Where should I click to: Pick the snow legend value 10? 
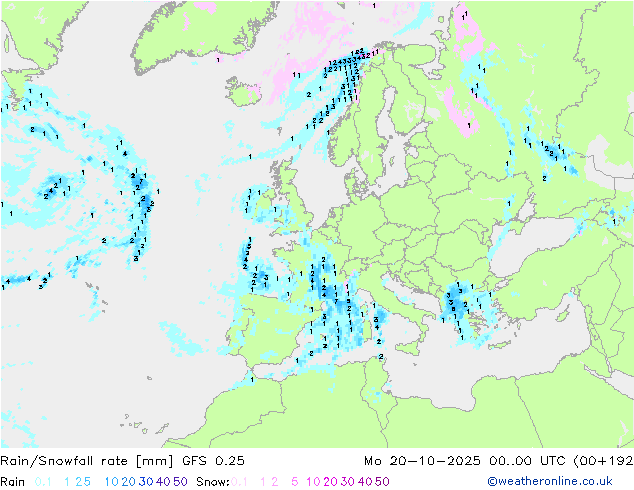313,482
